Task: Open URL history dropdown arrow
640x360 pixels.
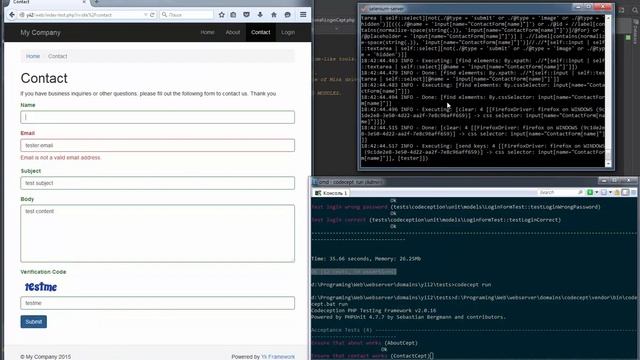Action: point(145,15)
